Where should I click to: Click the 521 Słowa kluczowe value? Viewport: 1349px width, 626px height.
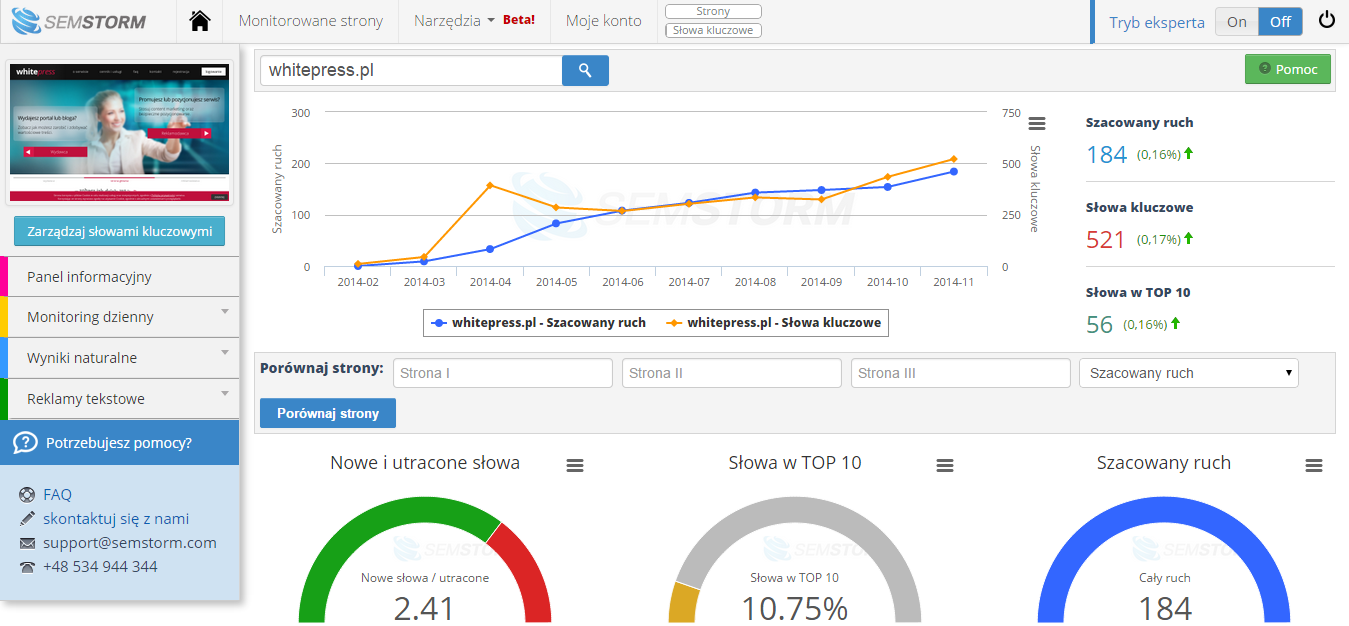(1106, 240)
